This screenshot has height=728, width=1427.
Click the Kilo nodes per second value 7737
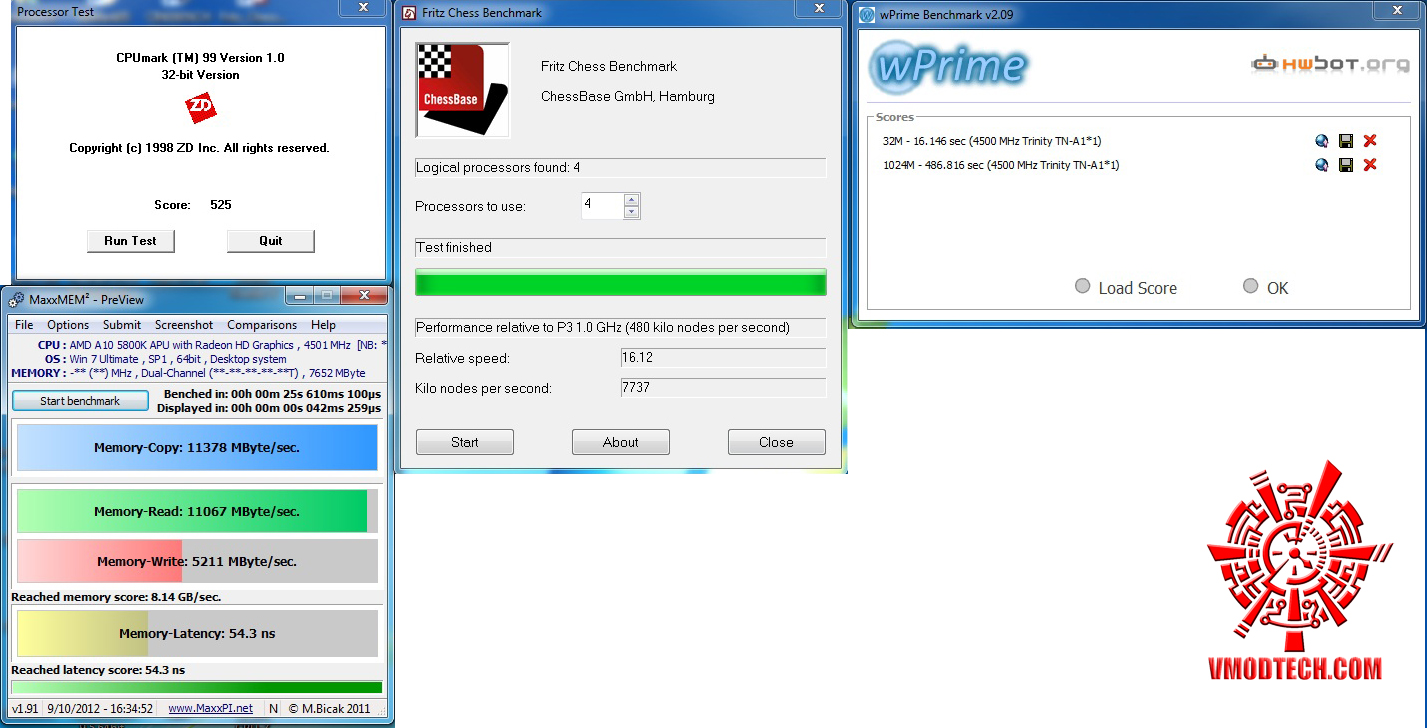724,388
